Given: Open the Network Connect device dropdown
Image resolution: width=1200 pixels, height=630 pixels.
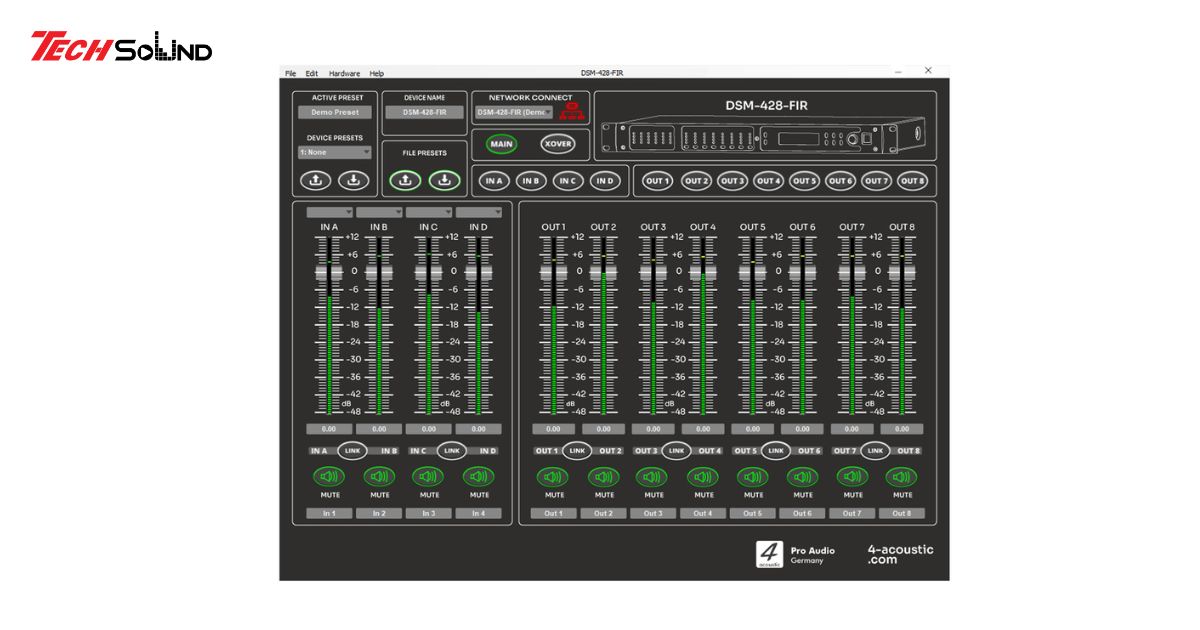Looking at the screenshot, I should click(514, 112).
